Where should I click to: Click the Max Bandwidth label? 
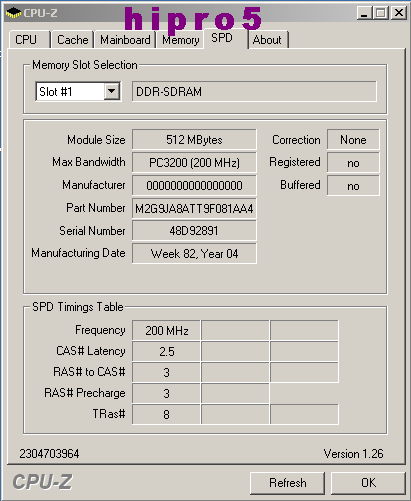[x=89, y=162]
